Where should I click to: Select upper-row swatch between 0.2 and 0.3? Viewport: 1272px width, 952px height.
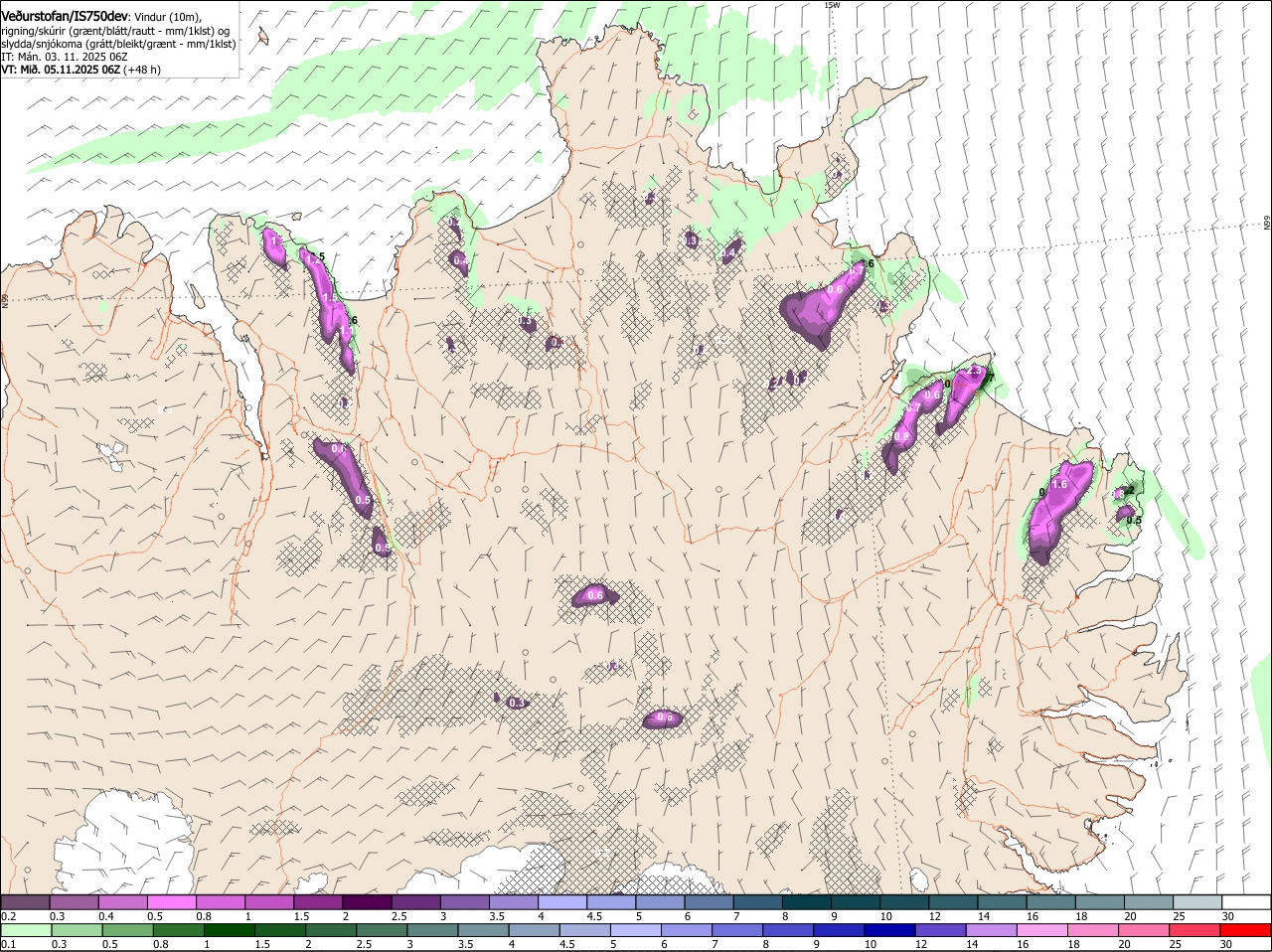[25, 902]
